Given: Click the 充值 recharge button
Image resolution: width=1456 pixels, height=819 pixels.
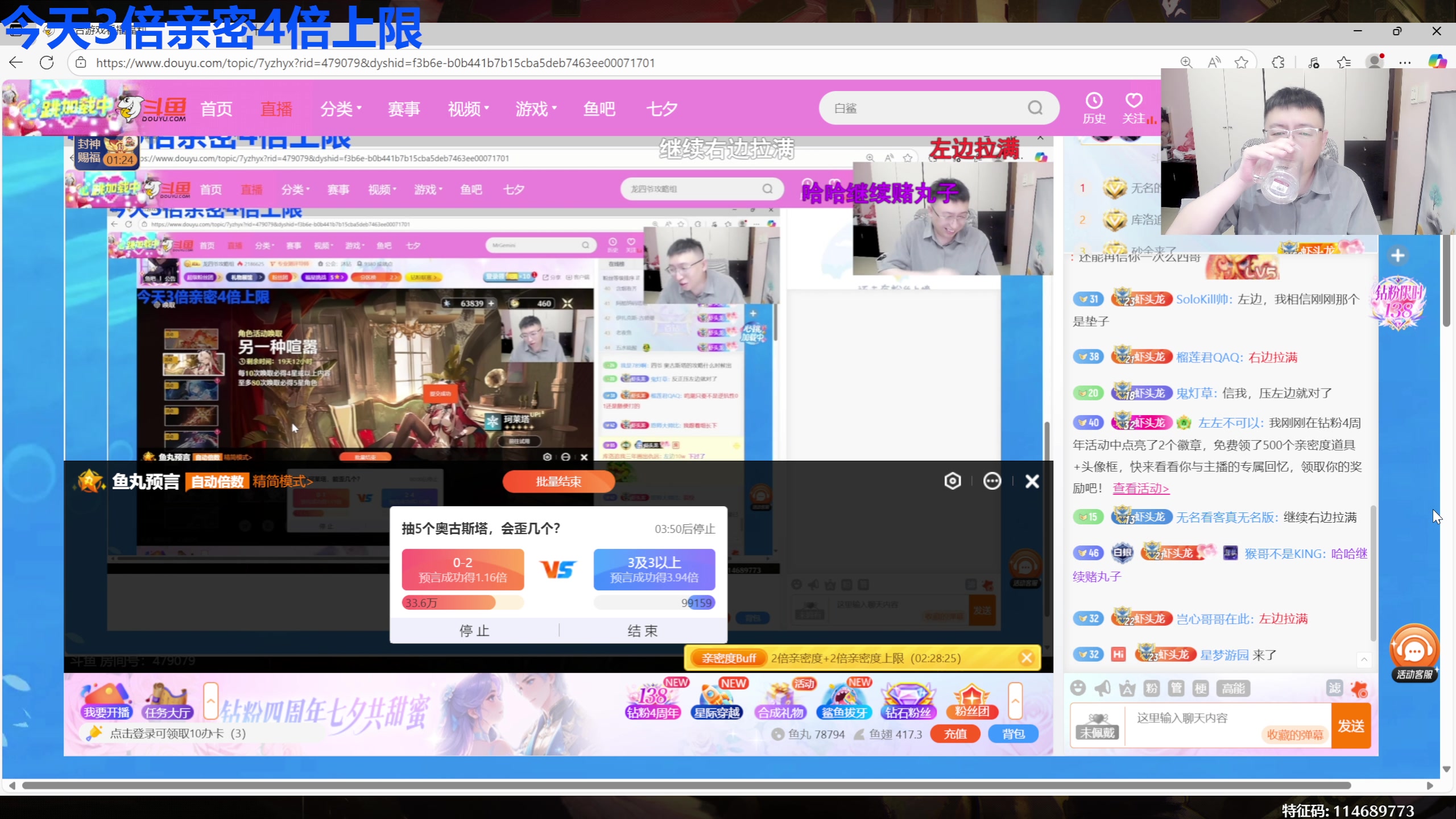Looking at the screenshot, I should click(x=955, y=734).
